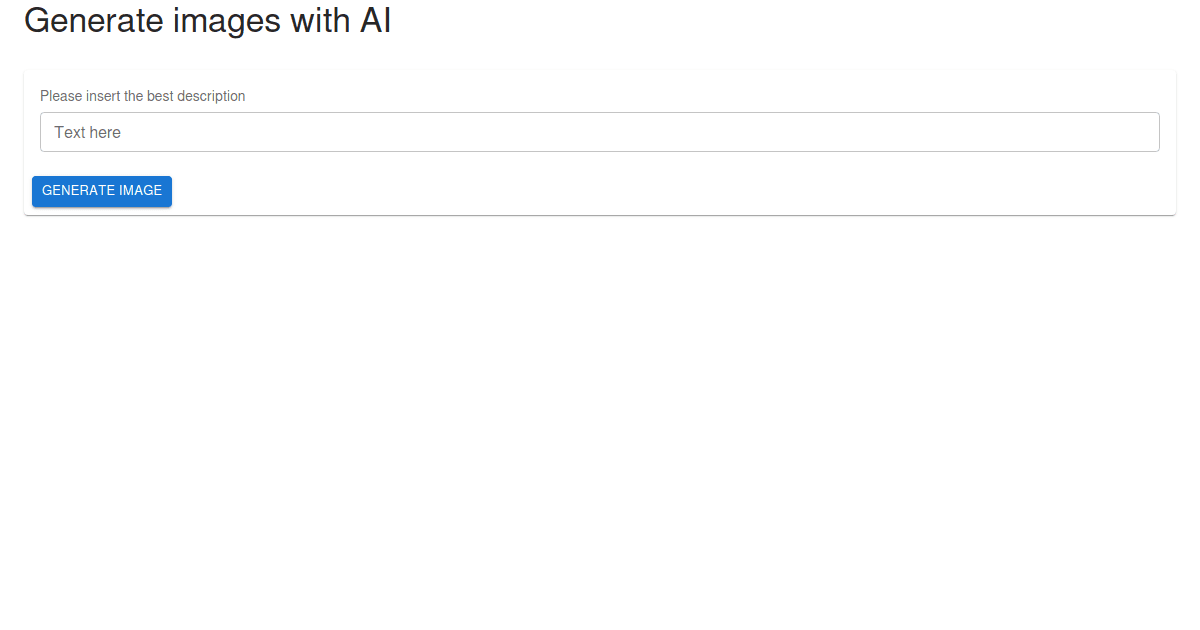The width and height of the screenshot is (1200, 630).
Task: Click the word "description" in the field label
Action: click(x=211, y=96)
